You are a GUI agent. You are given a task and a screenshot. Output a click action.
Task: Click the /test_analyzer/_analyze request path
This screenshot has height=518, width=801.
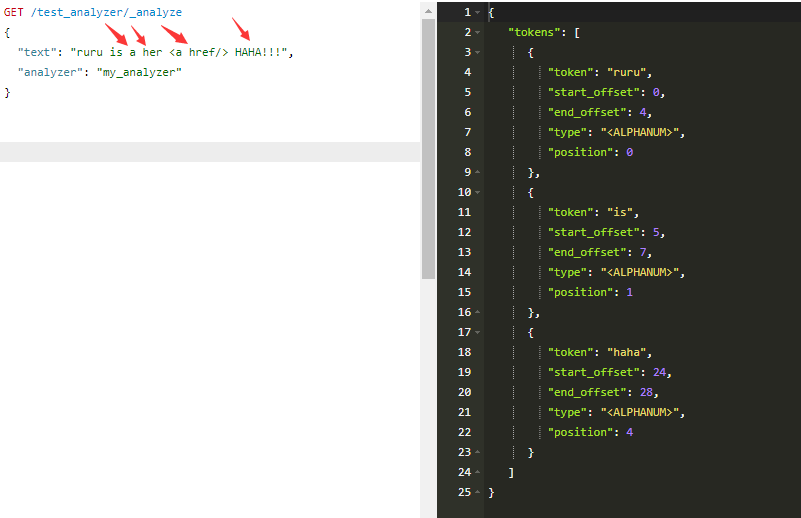(106, 12)
